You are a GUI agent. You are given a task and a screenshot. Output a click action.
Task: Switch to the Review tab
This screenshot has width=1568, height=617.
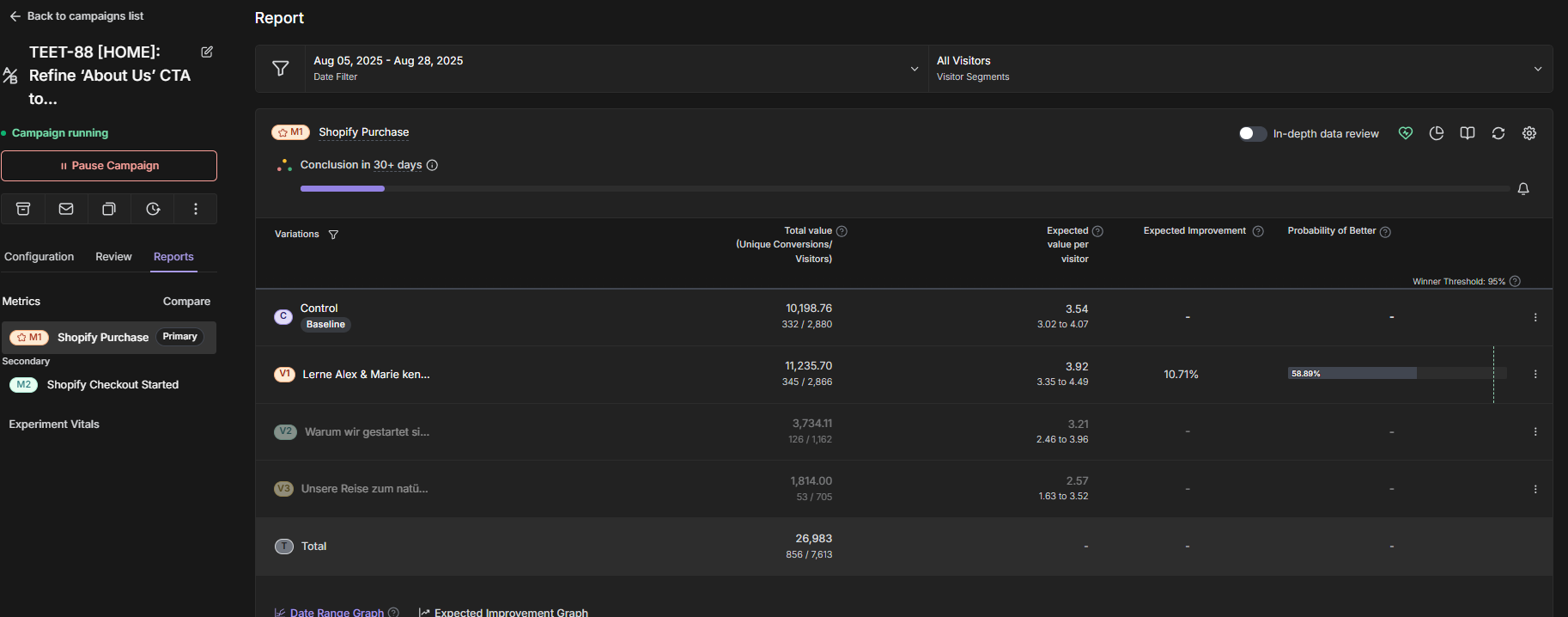click(113, 257)
